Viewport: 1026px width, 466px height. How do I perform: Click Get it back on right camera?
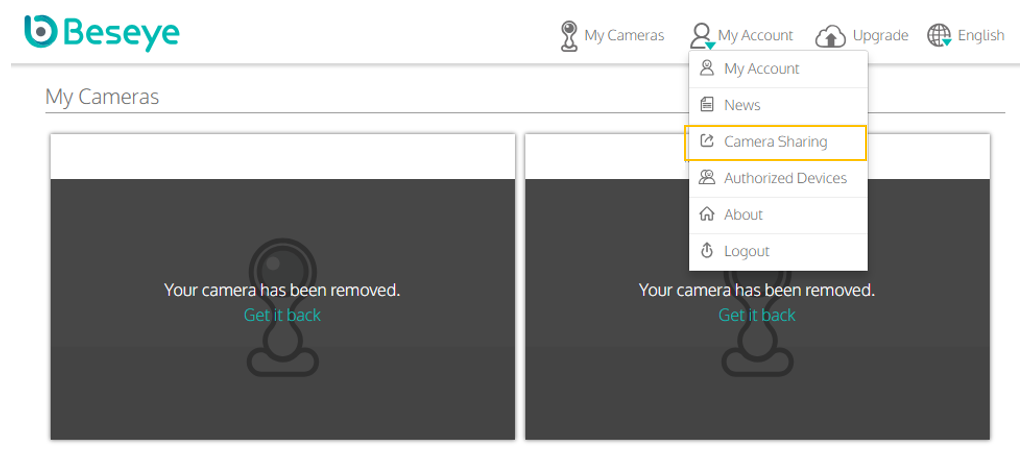pos(757,315)
